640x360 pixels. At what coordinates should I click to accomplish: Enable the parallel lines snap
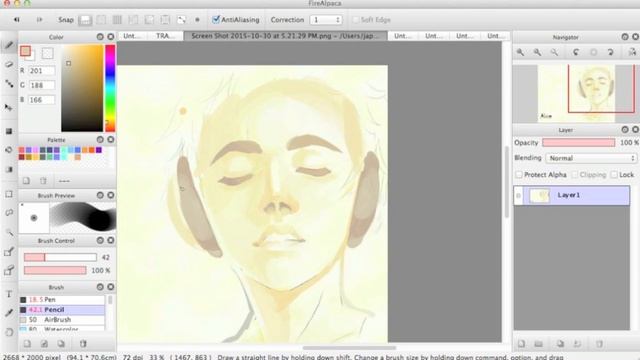pyautogui.click(x=101, y=20)
